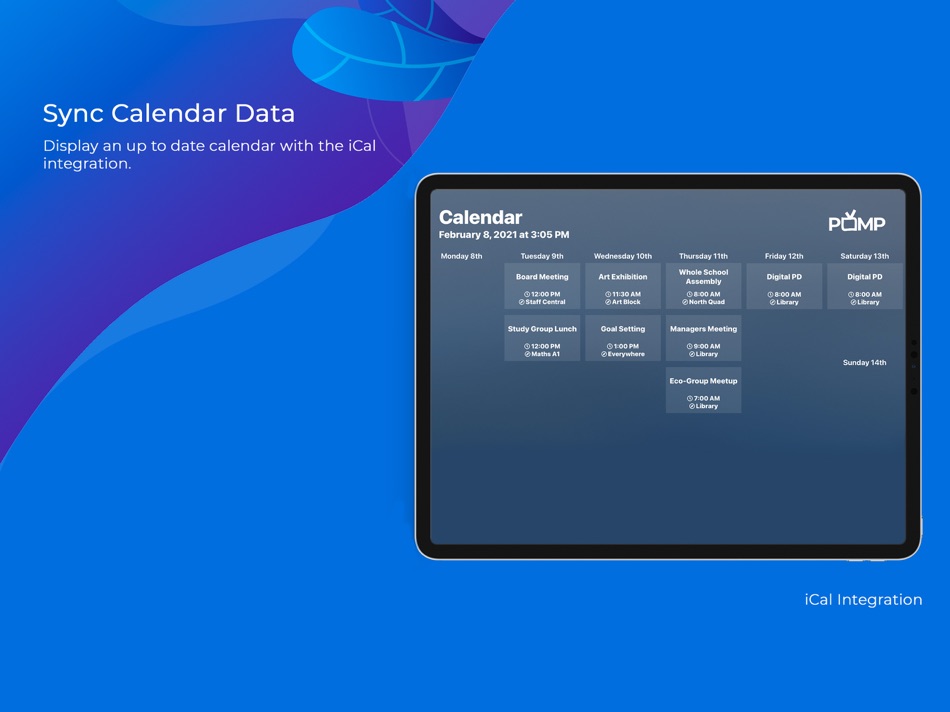Click the Saturday 13th column header

865,256
